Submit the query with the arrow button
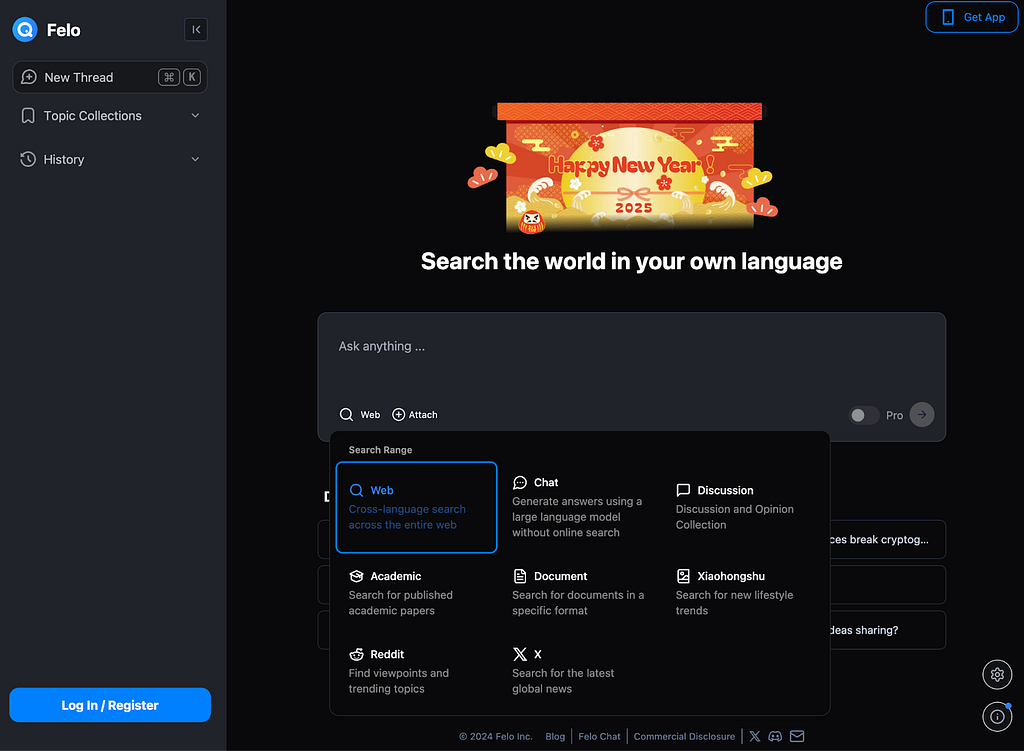This screenshot has height=751, width=1024. coord(921,415)
